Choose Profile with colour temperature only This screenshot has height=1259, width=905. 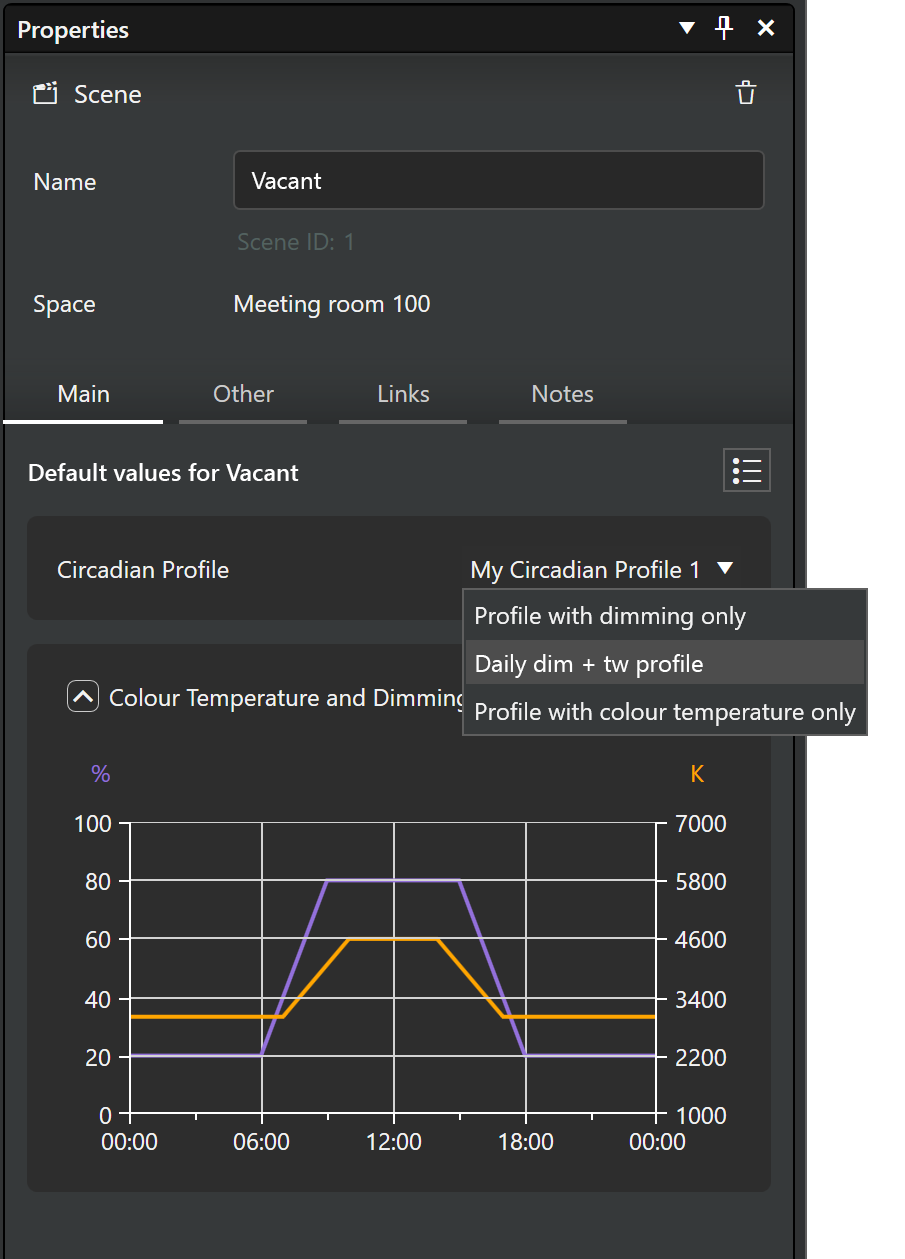click(x=665, y=712)
